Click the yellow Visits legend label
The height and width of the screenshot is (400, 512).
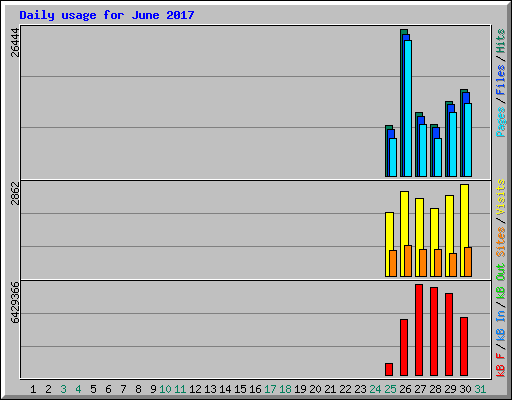tap(501, 197)
